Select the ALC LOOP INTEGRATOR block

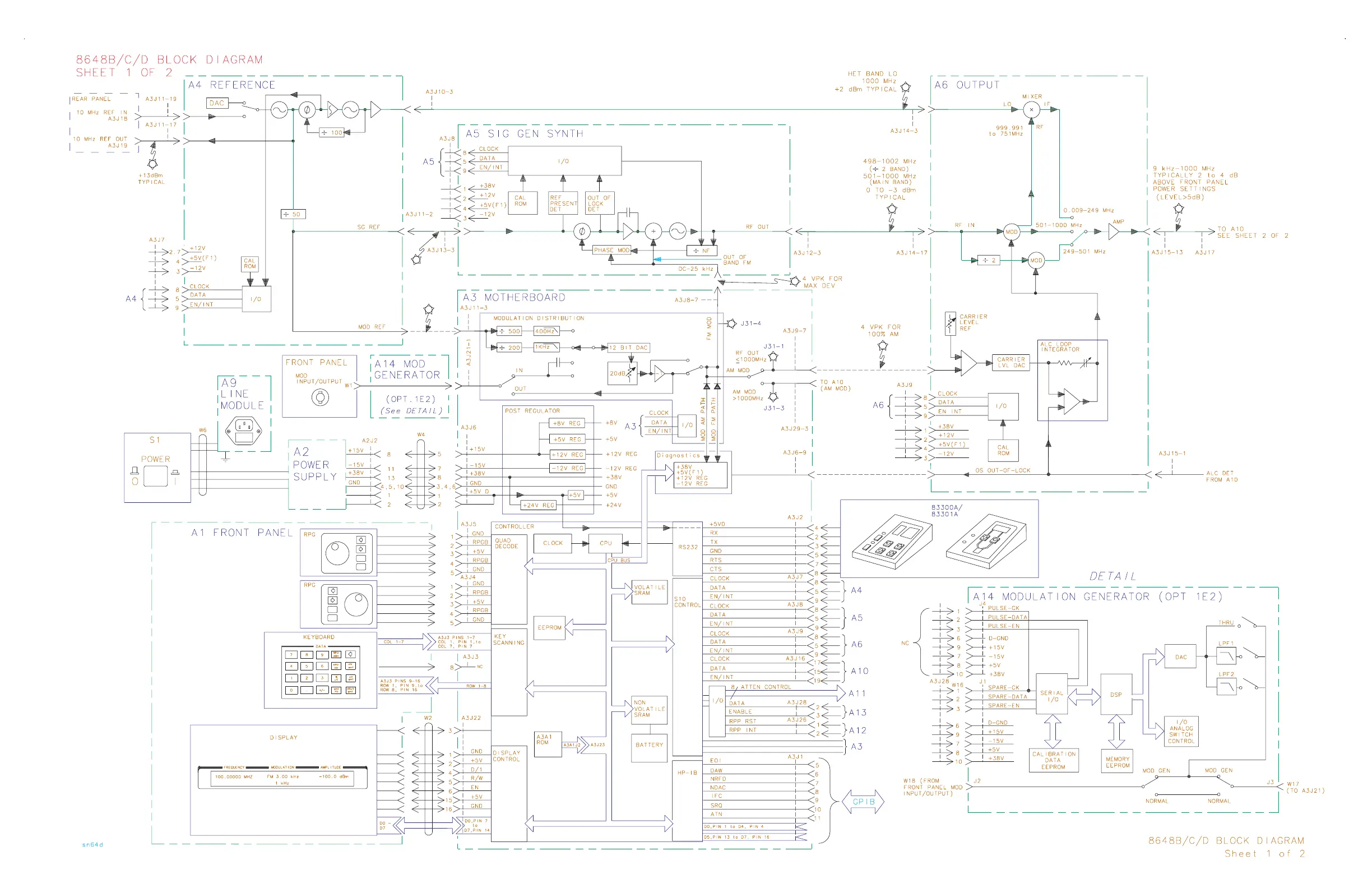pos(1072,380)
